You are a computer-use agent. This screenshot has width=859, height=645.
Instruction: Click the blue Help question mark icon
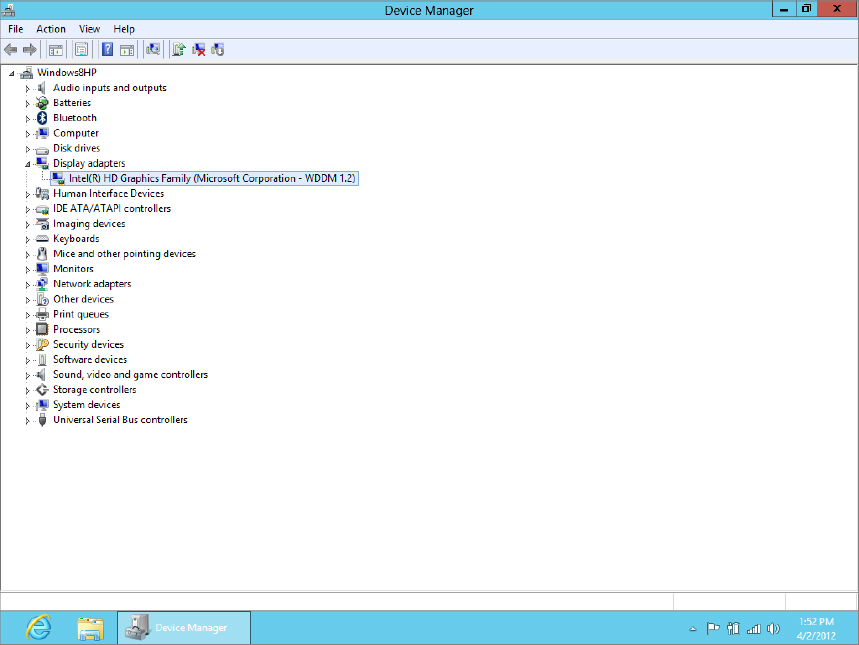pyautogui.click(x=108, y=50)
